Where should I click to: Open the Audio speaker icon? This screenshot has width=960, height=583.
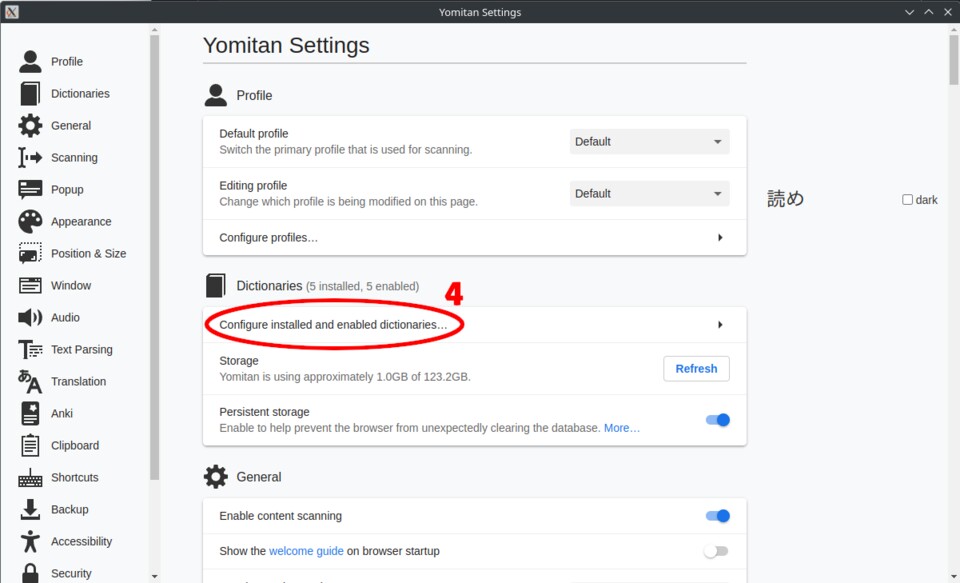(31, 318)
